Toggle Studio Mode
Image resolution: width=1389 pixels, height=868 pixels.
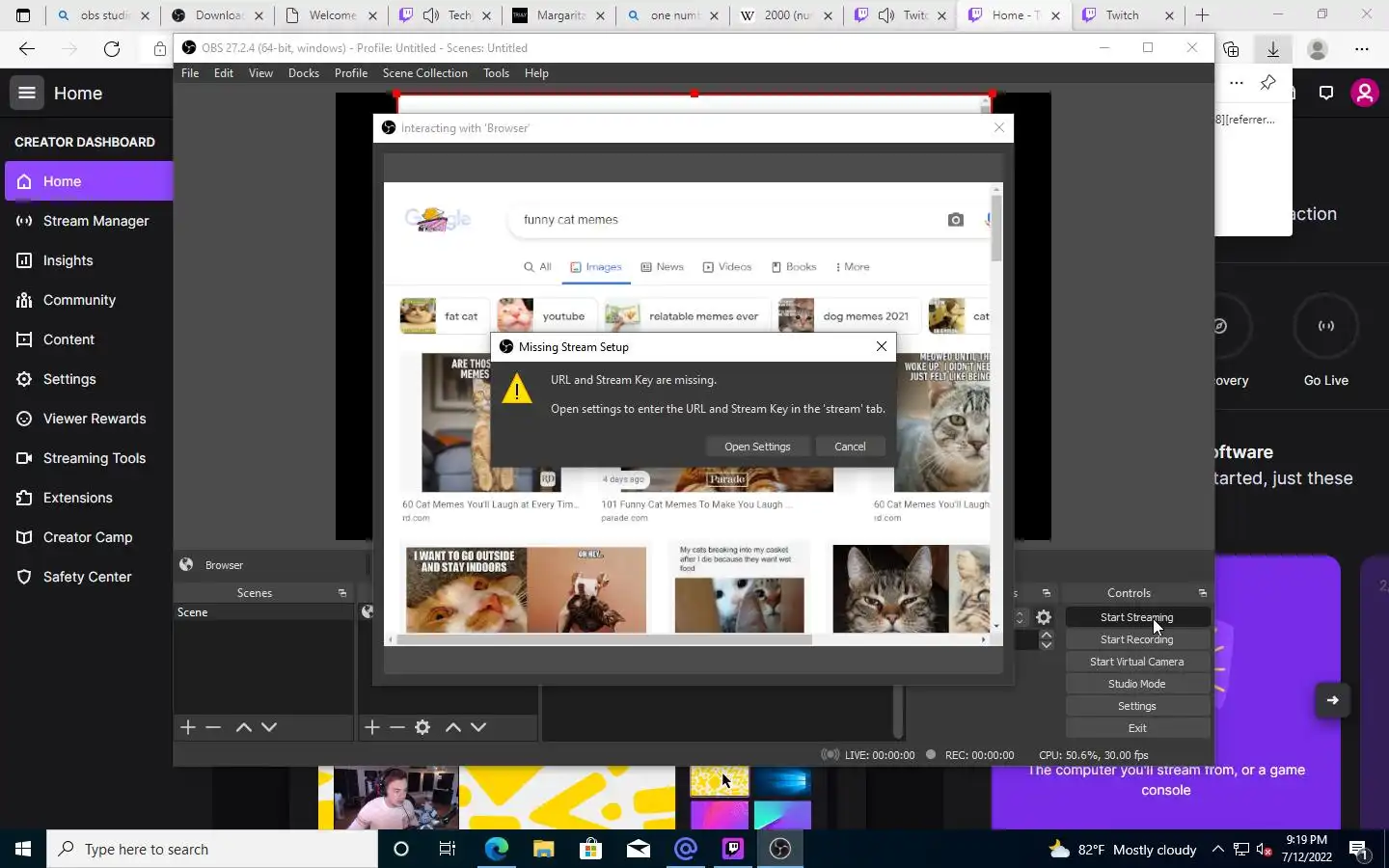point(1136,684)
